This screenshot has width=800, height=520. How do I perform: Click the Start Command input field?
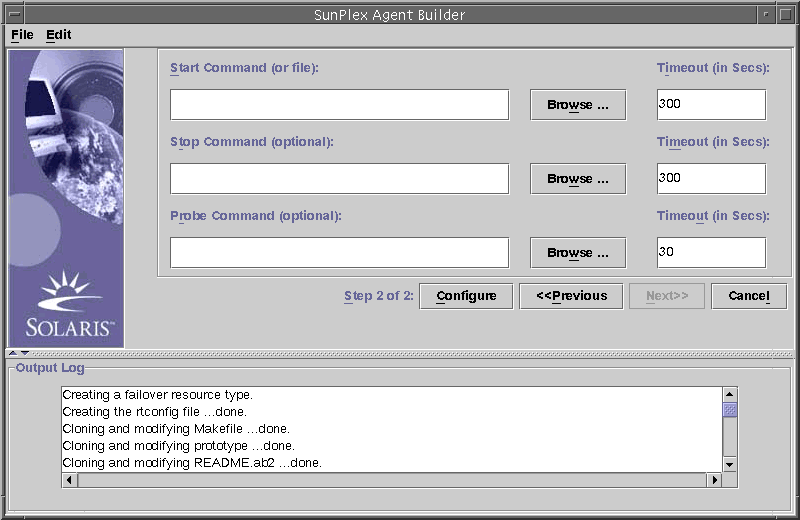point(339,105)
